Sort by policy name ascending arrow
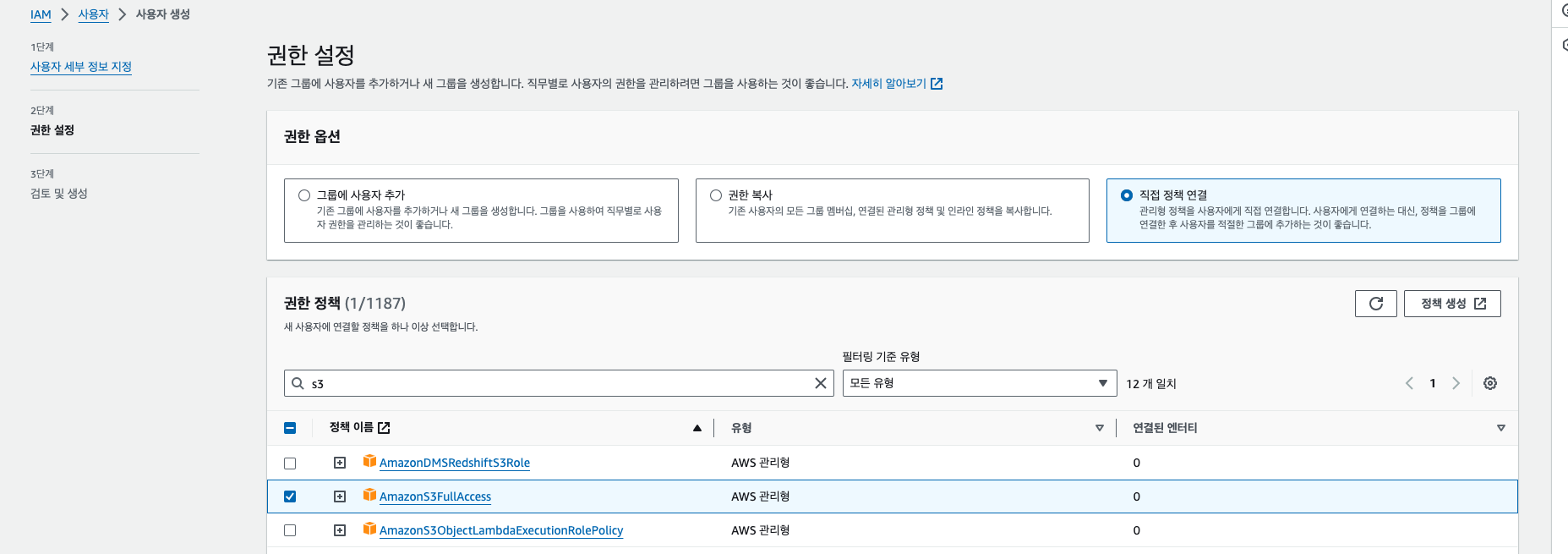Viewport: 1568px width, 554px height. [x=697, y=428]
